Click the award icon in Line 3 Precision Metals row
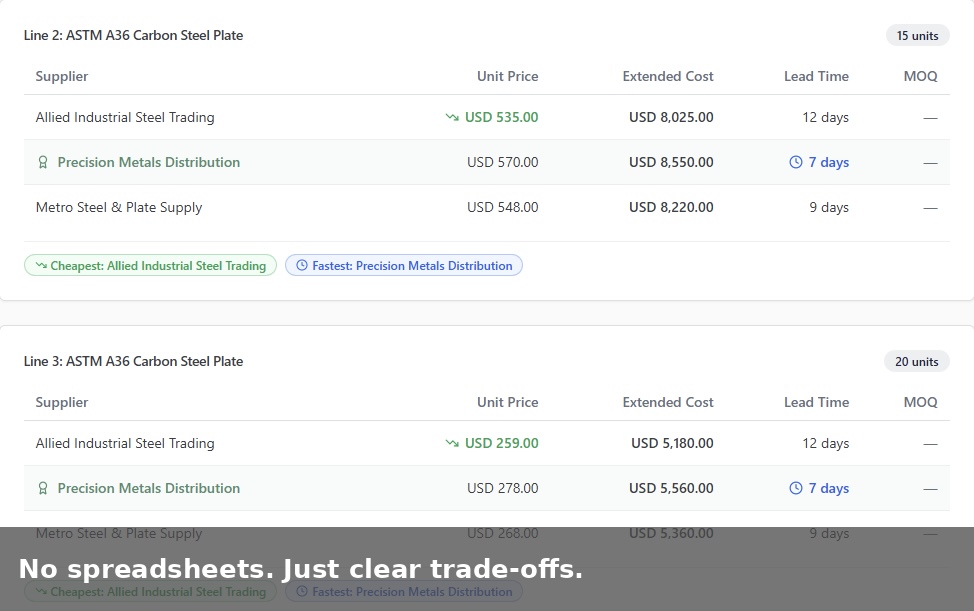This screenshot has height=611, width=974. (43, 488)
